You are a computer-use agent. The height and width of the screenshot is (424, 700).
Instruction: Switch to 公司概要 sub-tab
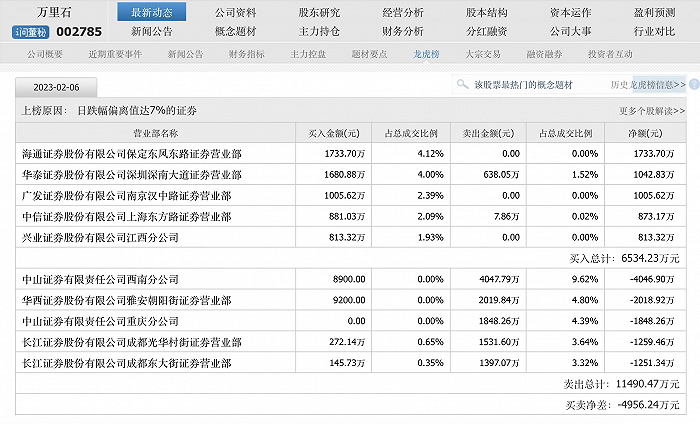(45, 54)
